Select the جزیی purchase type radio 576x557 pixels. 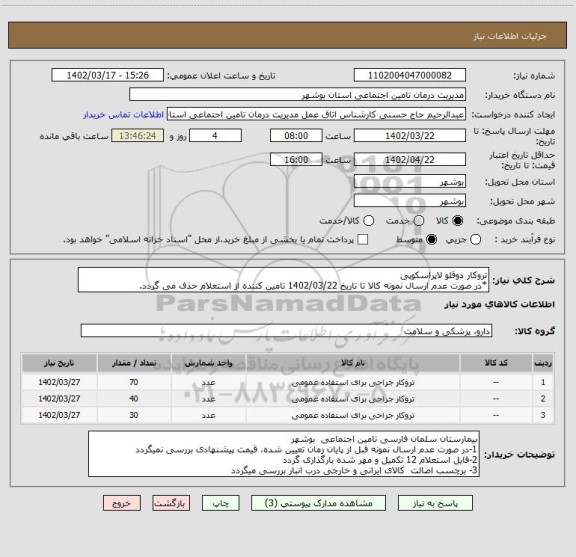coord(475,240)
